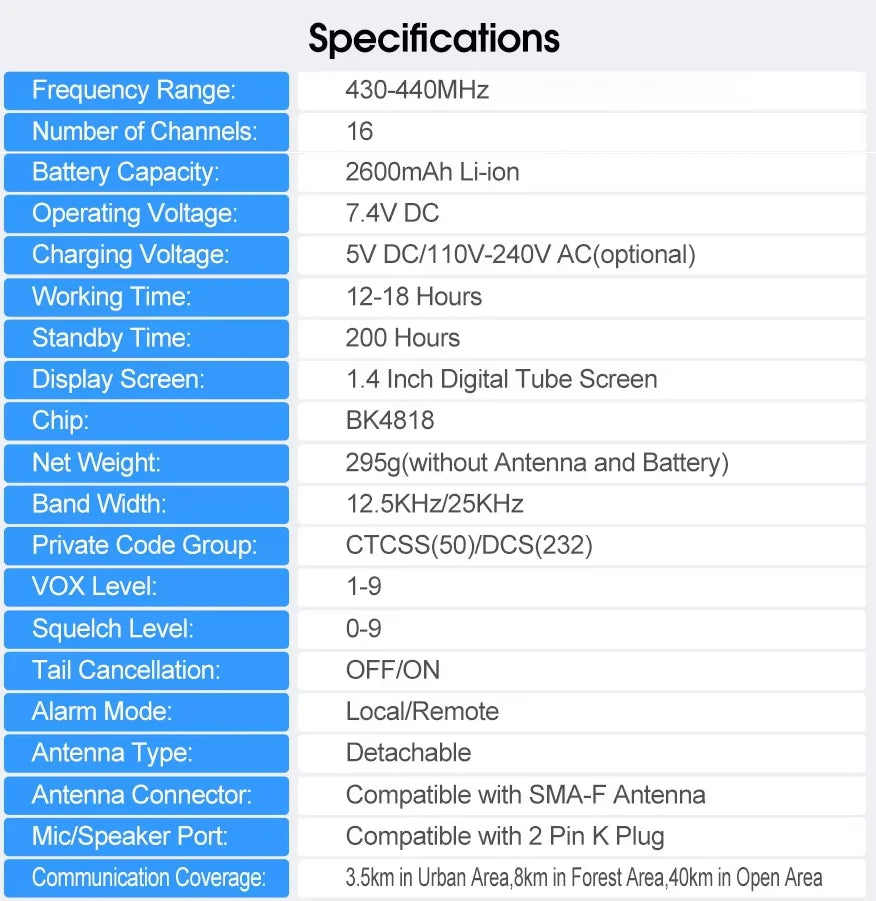Click the Antenna Connector label

147,796
